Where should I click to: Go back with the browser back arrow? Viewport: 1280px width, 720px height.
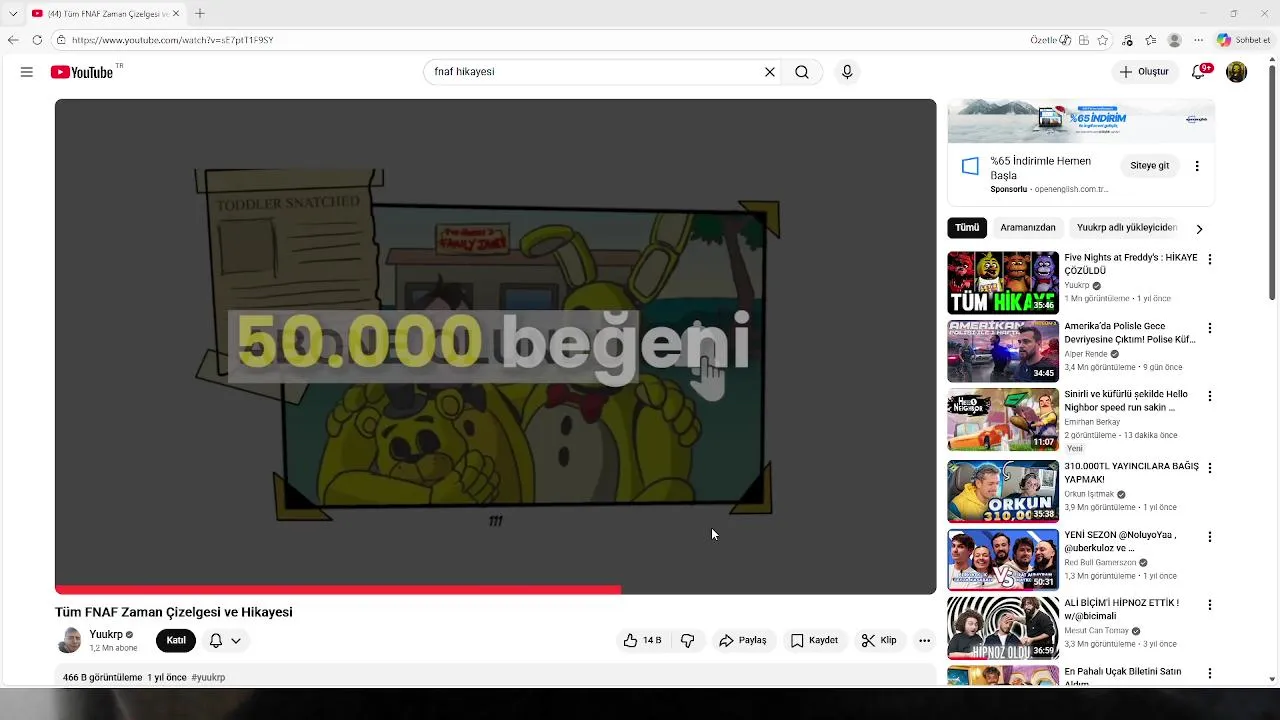point(13,40)
